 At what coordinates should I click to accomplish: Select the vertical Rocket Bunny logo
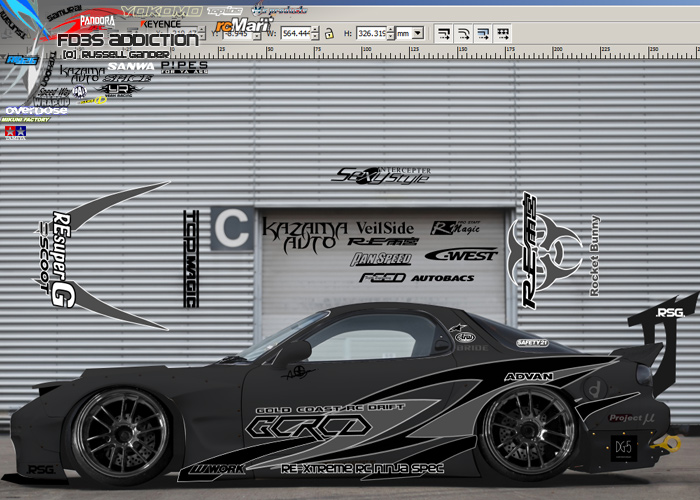(595, 255)
